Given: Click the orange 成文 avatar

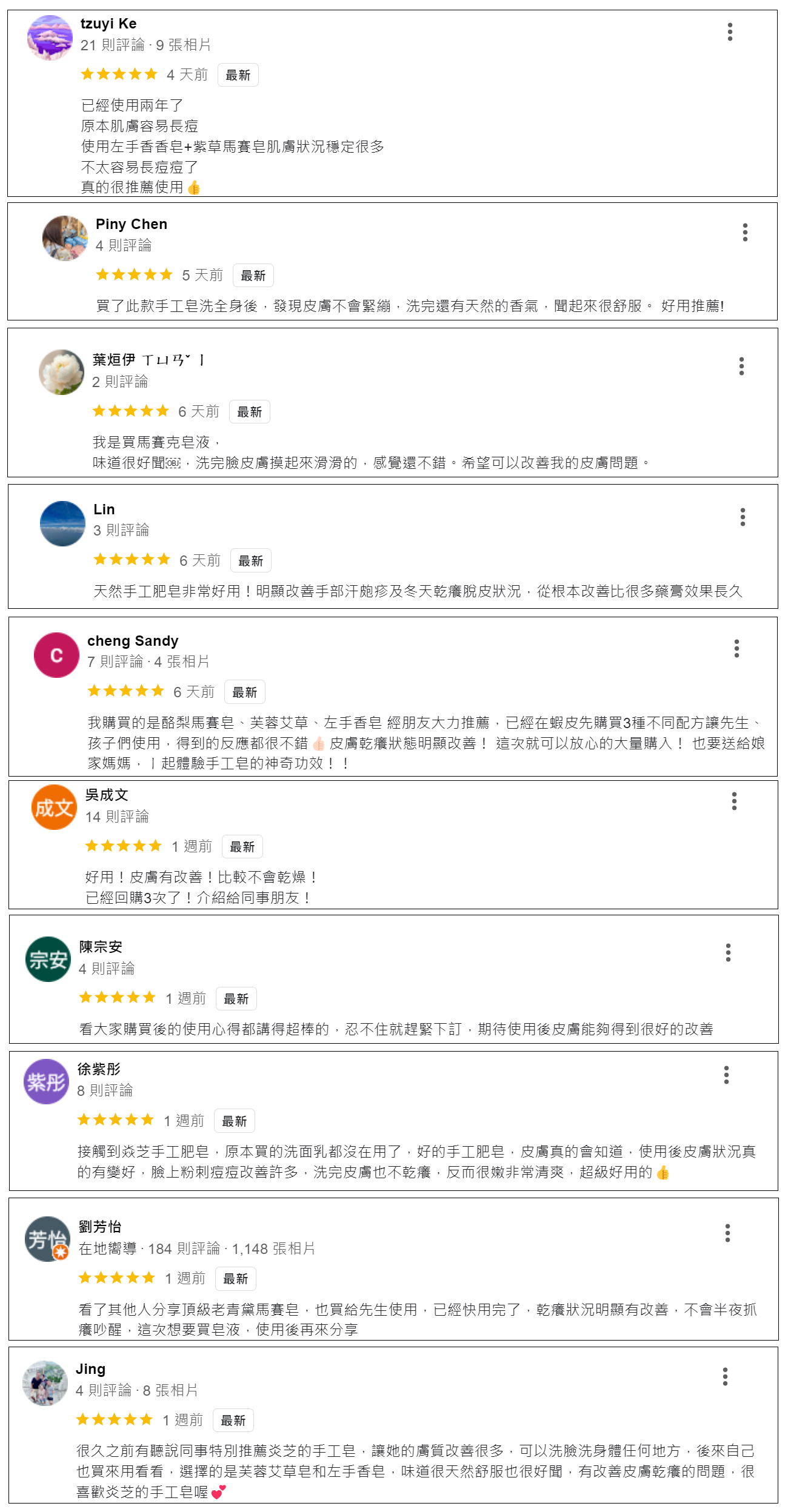Looking at the screenshot, I should 54,807.
